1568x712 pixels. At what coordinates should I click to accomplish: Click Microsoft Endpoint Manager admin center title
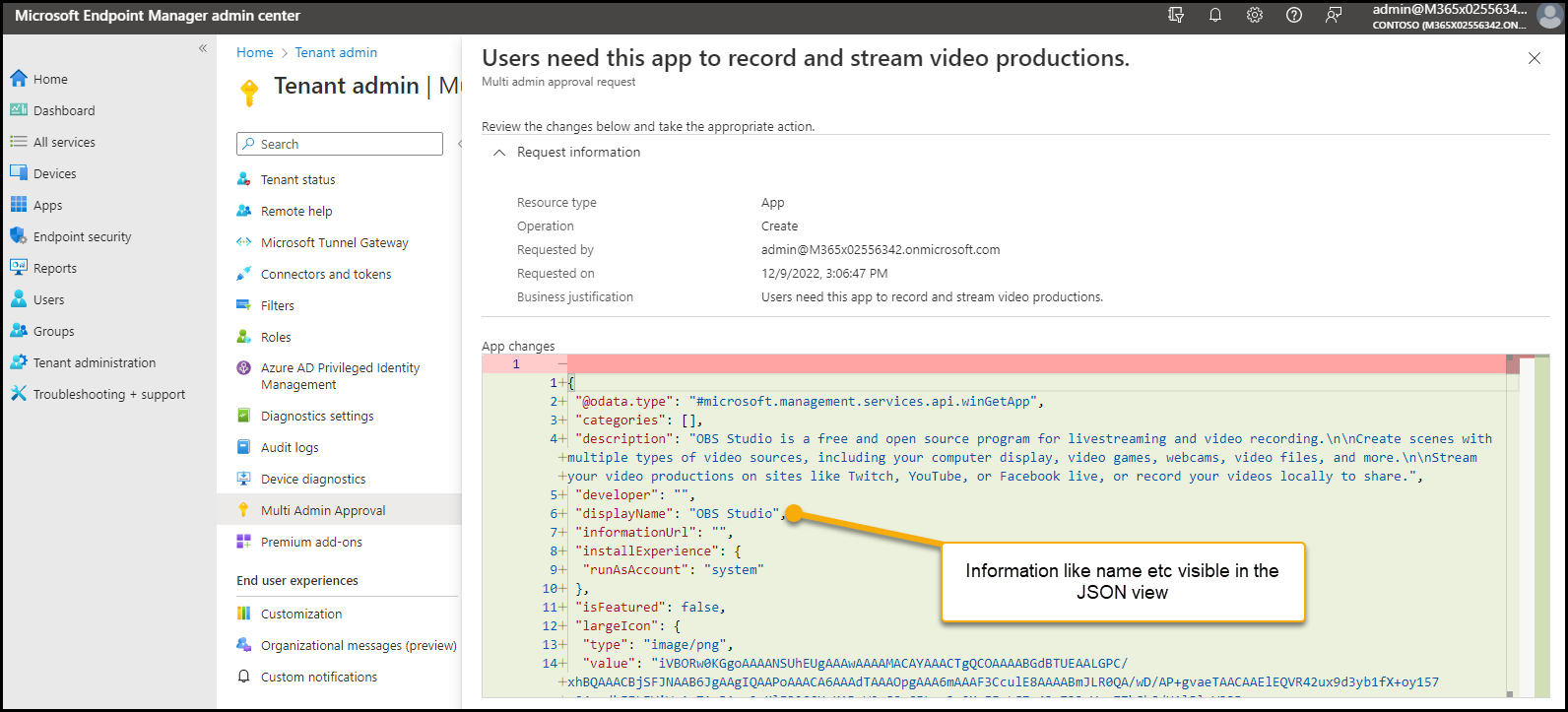pos(158,16)
